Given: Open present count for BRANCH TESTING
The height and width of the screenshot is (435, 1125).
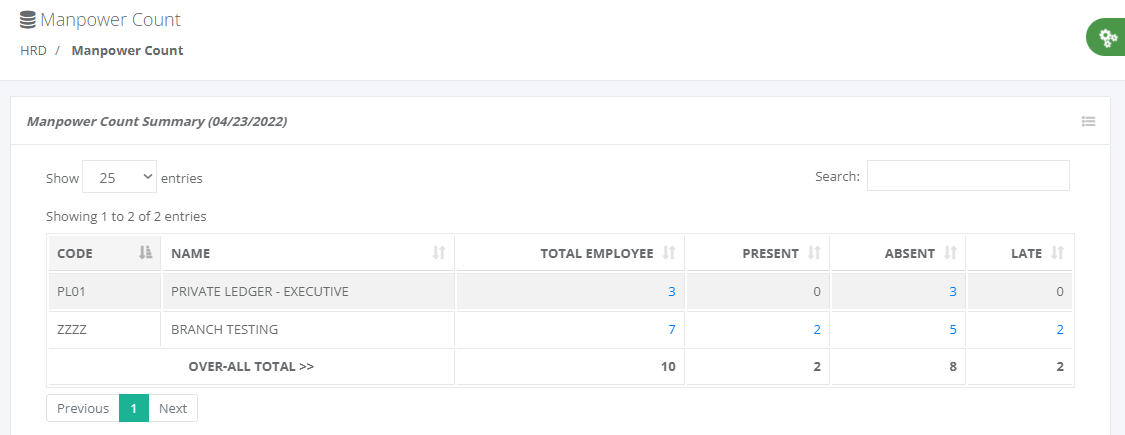Looking at the screenshot, I should pos(816,329).
